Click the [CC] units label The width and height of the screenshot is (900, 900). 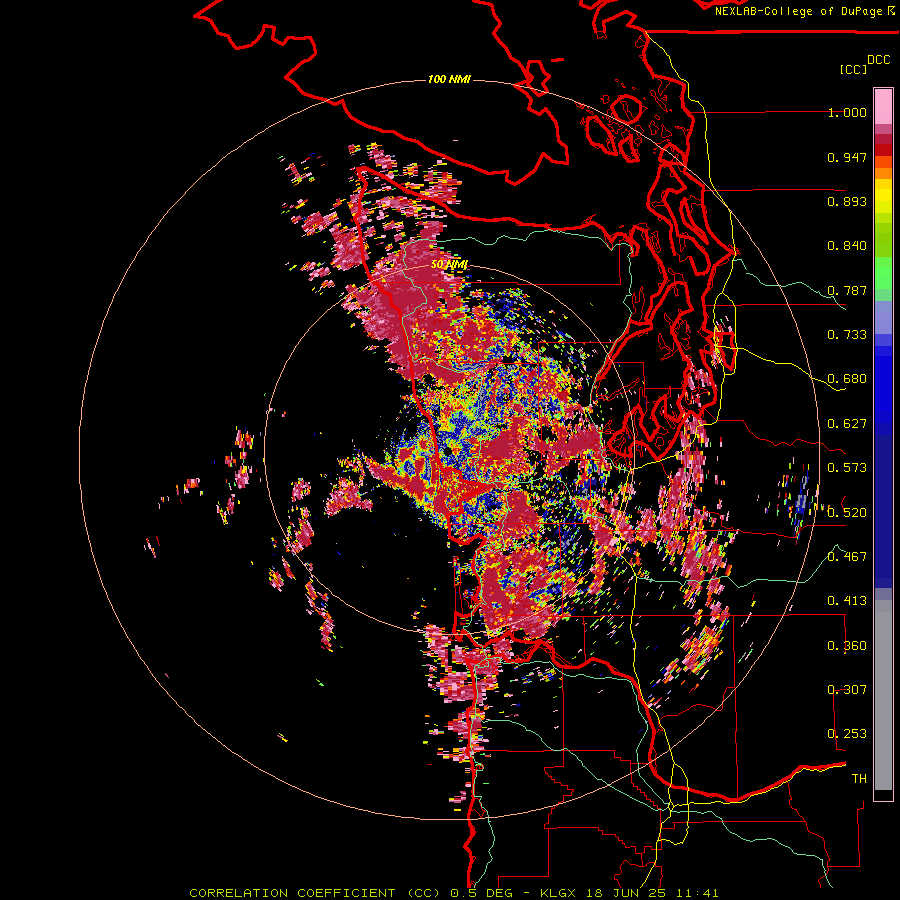[852, 69]
